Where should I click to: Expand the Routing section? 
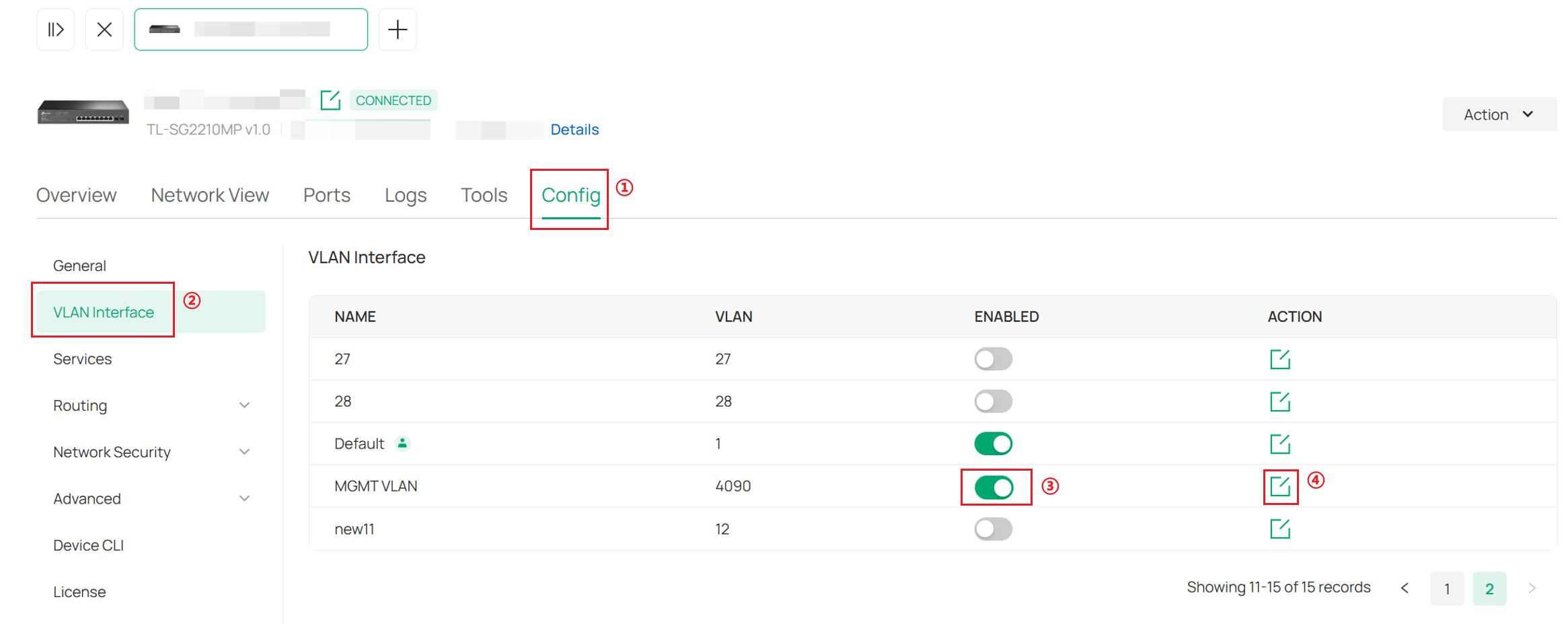[x=245, y=405]
